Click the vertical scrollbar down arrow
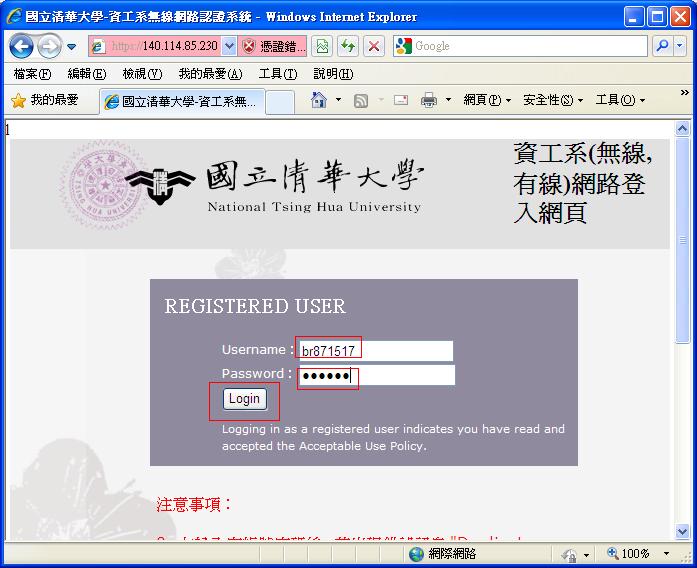 684,532
